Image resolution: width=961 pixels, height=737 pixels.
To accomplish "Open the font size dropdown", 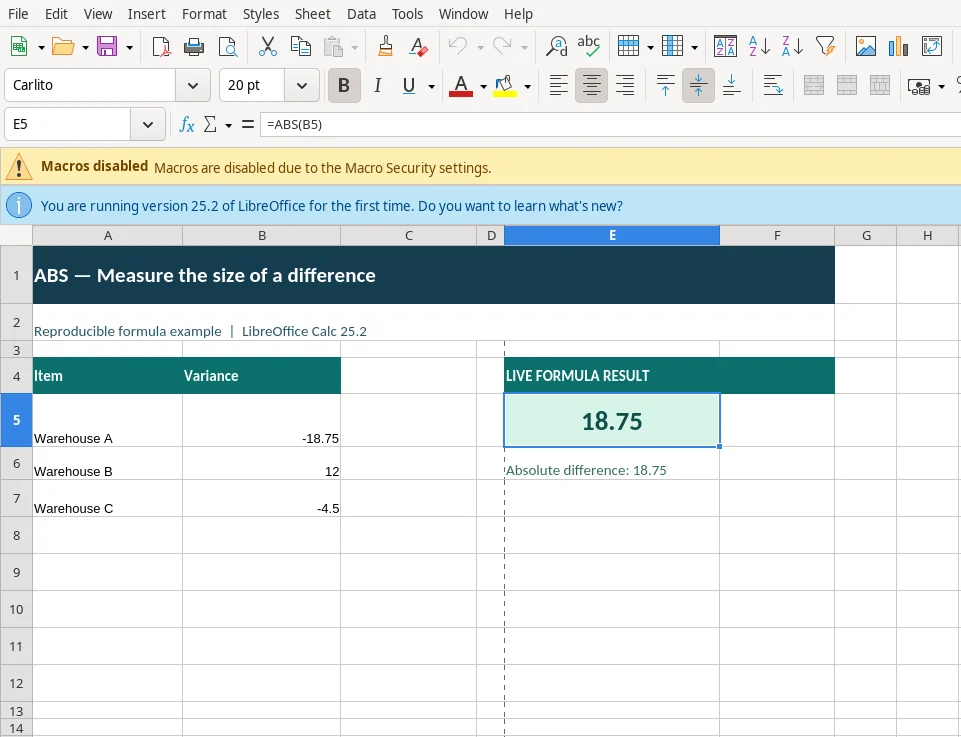I will click(x=302, y=85).
